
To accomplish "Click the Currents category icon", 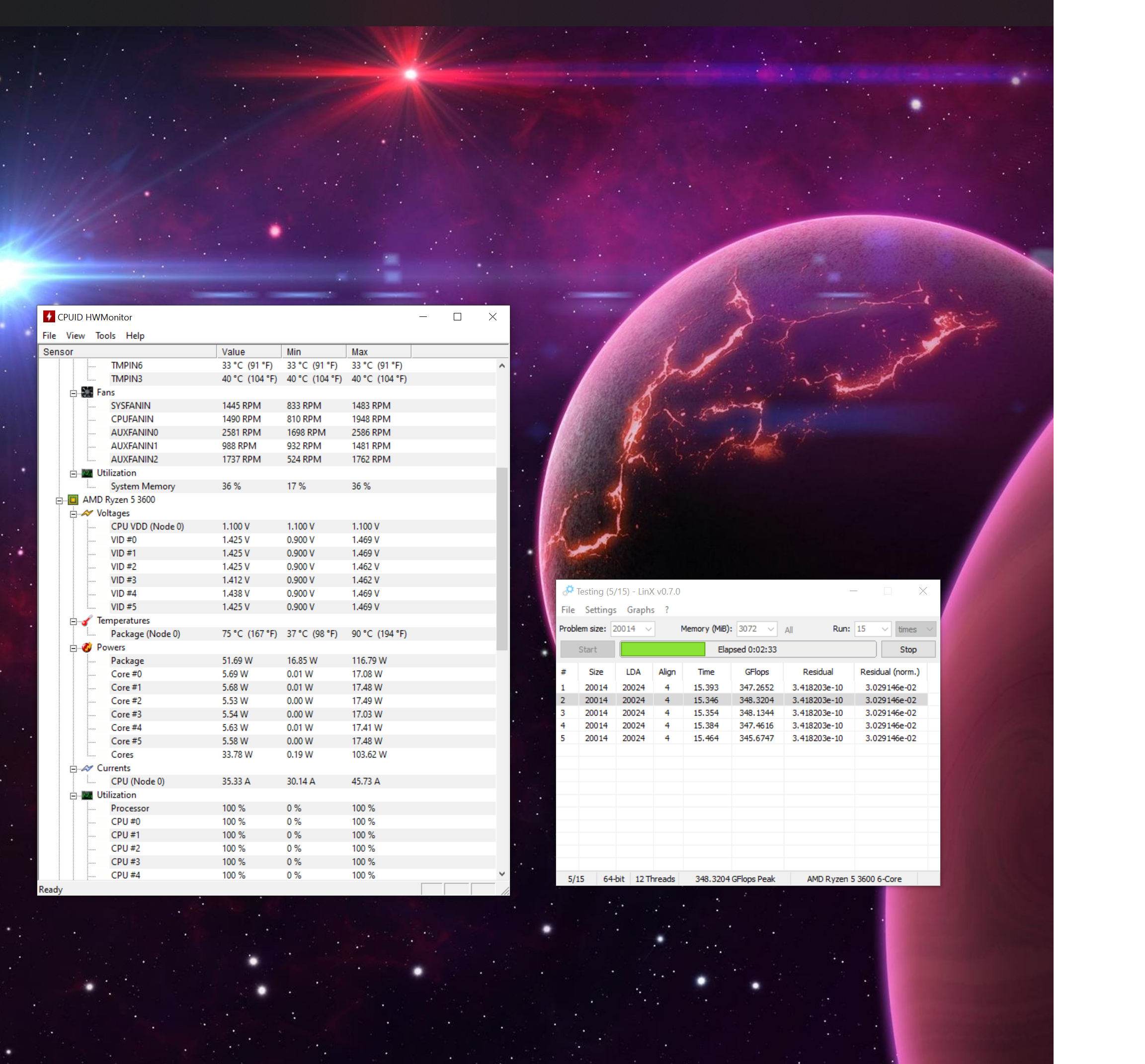I will point(87,768).
